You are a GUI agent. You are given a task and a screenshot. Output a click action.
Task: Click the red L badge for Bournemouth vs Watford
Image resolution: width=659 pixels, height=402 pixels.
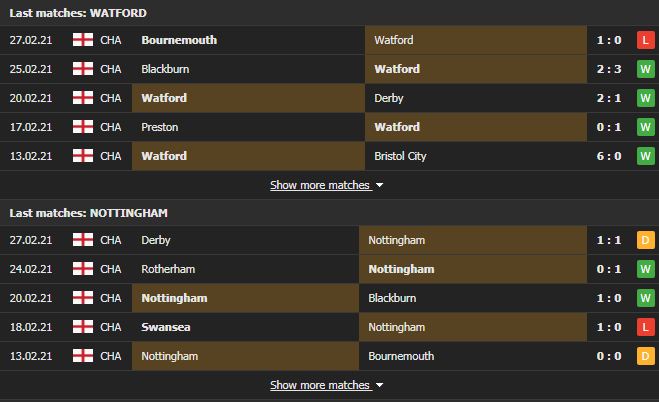click(x=646, y=40)
